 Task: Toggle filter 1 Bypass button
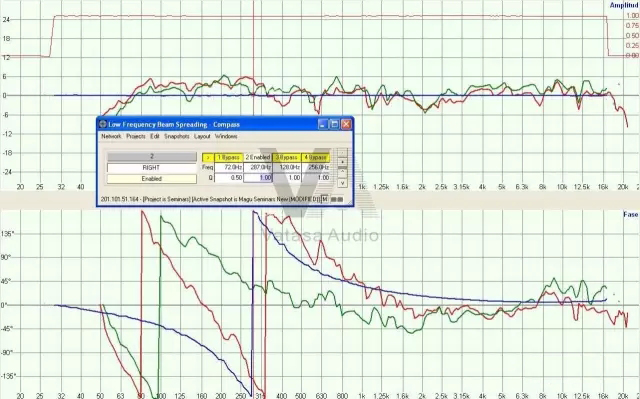click(229, 157)
